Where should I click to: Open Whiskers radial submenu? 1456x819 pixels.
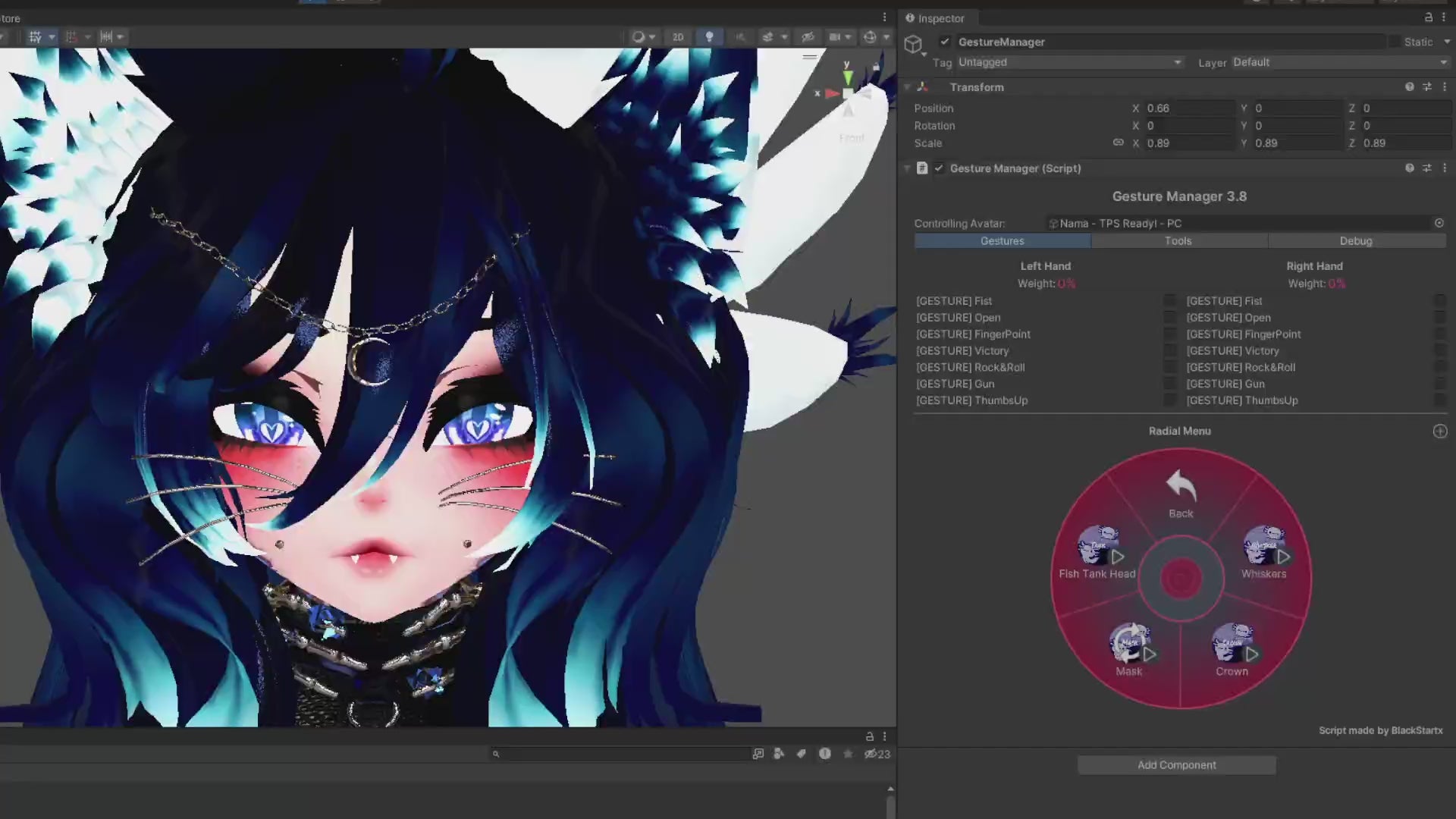1264,553
